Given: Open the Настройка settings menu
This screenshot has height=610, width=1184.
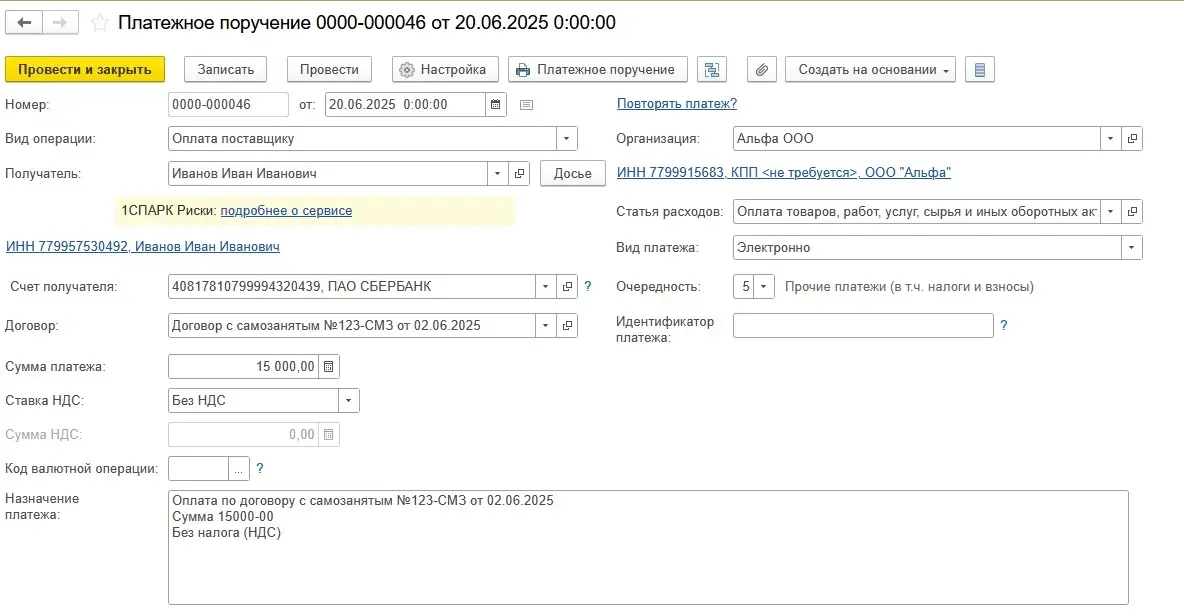Looking at the screenshot, I should [x=443, y=70].
